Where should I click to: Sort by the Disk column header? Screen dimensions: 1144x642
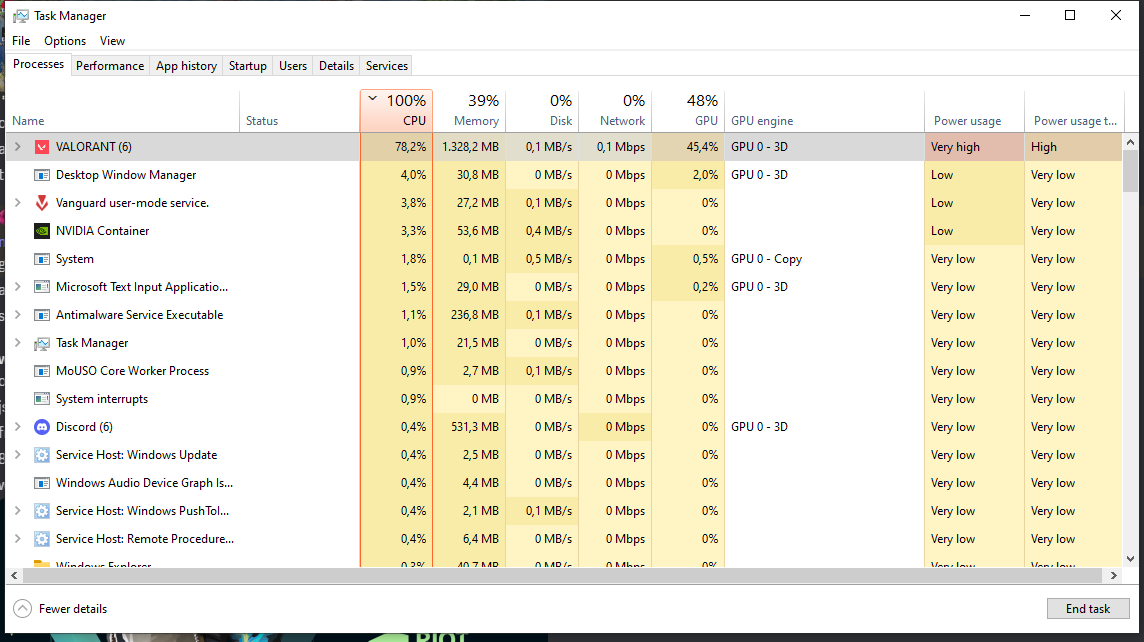tap(542, 111)
